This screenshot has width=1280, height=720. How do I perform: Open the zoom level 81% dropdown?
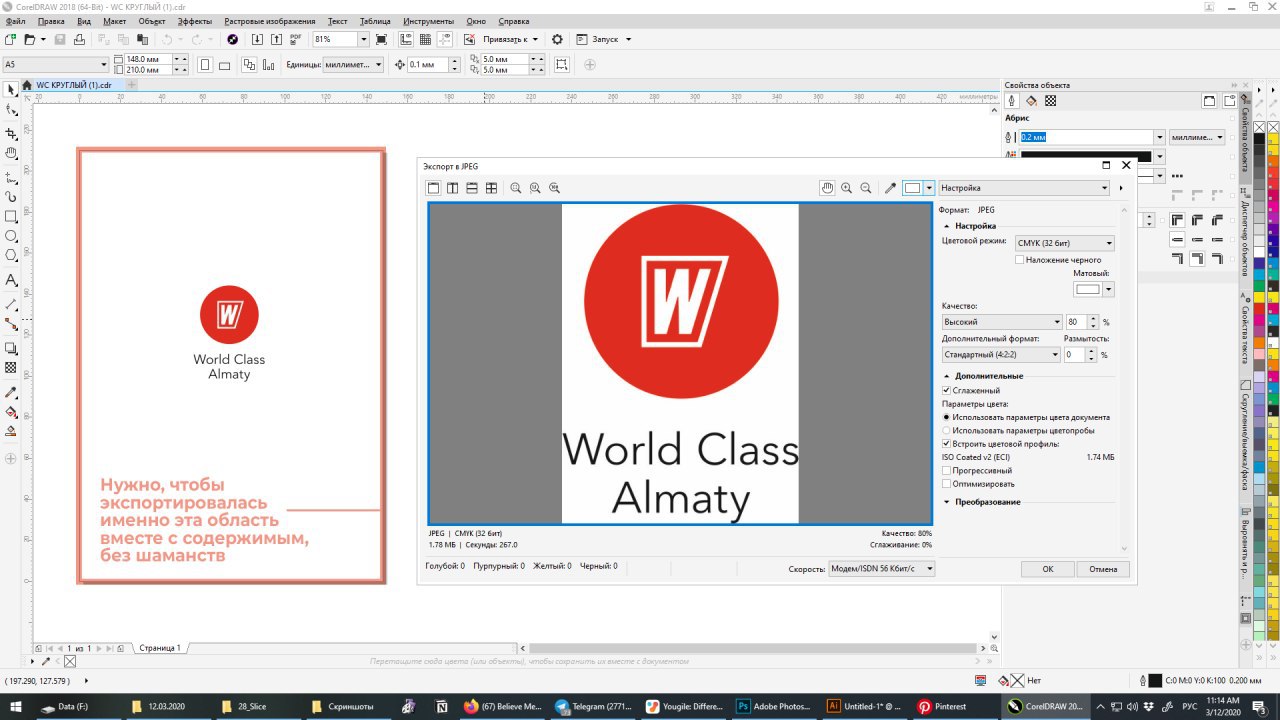(364, 39)
